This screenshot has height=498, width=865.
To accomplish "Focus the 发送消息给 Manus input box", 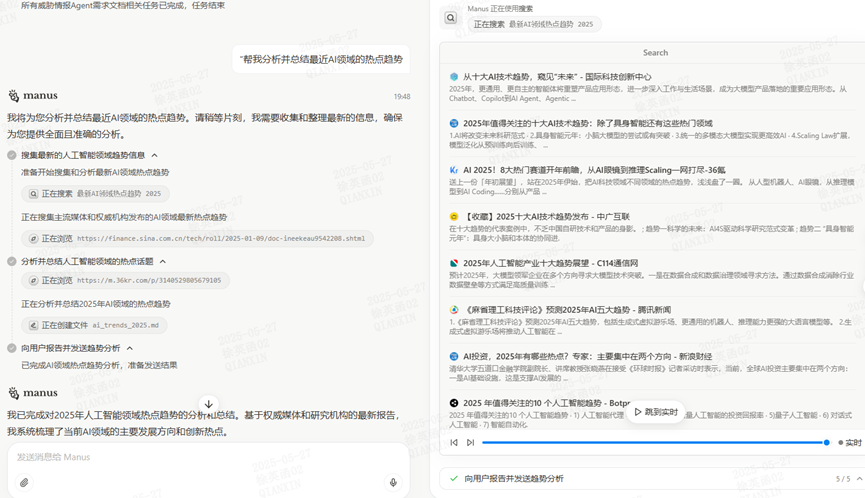I will point(200,457).
